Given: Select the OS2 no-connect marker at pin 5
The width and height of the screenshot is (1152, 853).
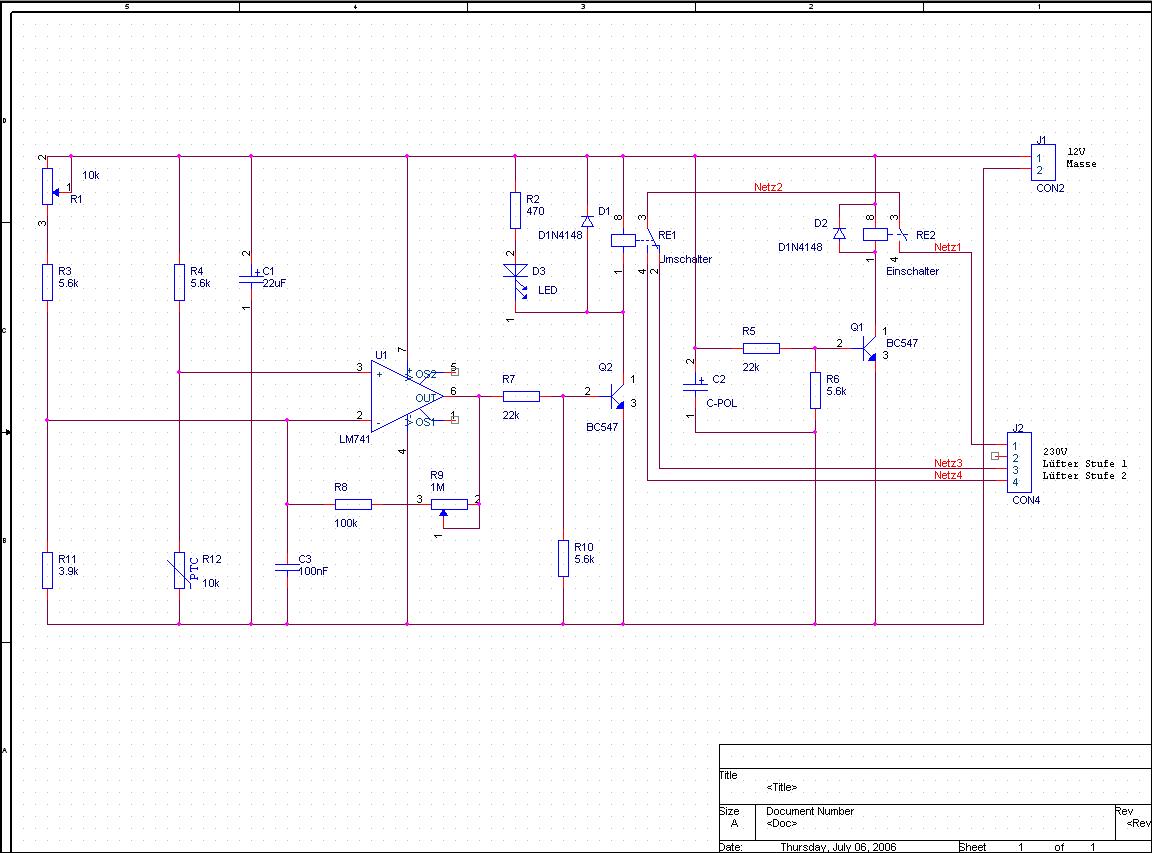Looking at the screenshot, I should pos(455,372).
